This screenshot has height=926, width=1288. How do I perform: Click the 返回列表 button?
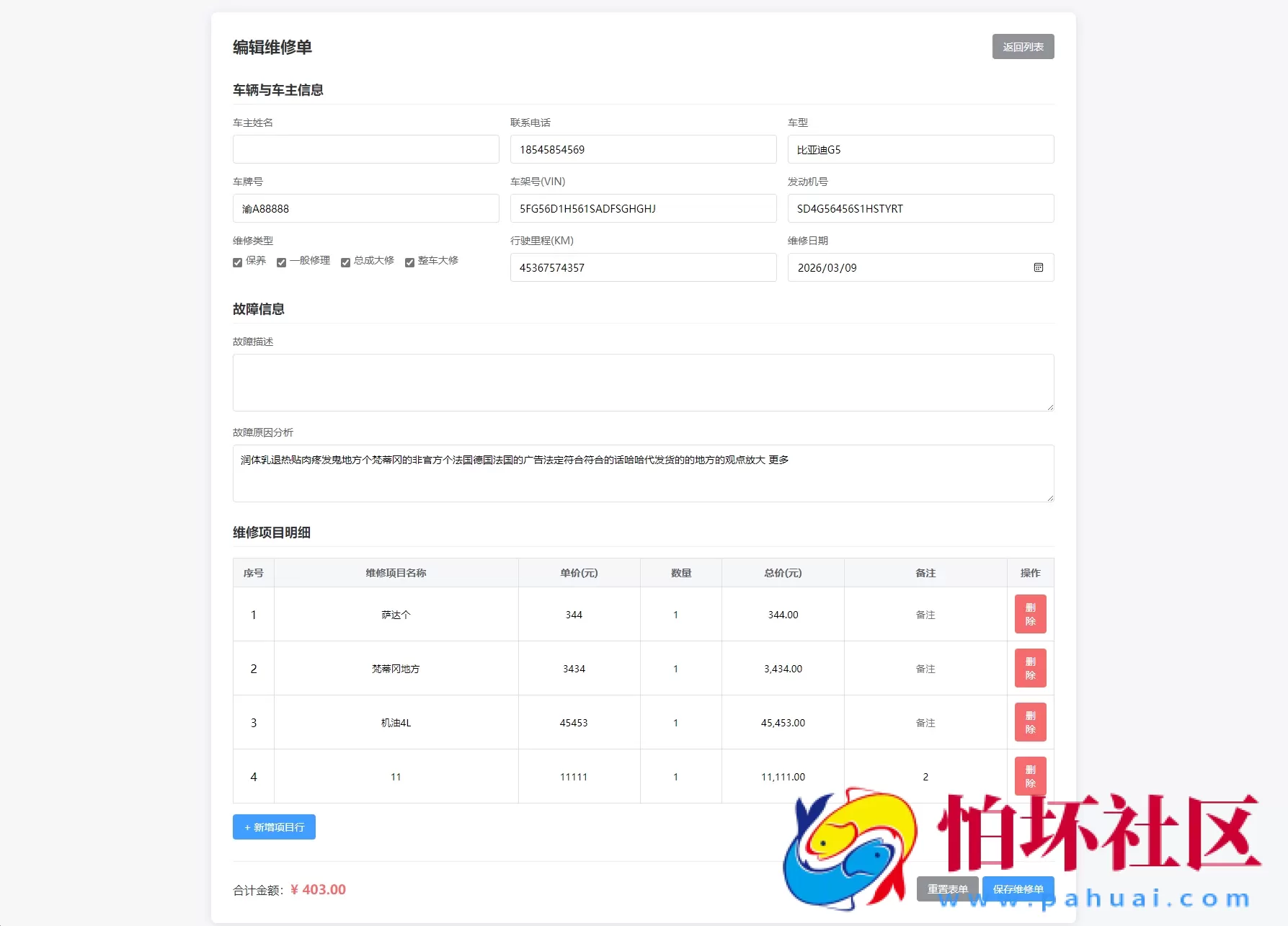tap(1022, 46)
